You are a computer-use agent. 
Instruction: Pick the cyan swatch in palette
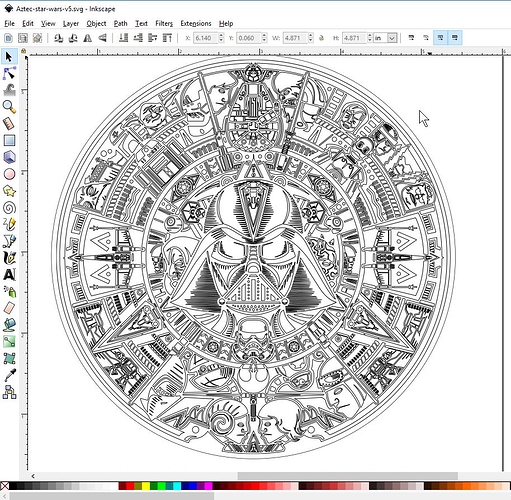click(177, 486)
